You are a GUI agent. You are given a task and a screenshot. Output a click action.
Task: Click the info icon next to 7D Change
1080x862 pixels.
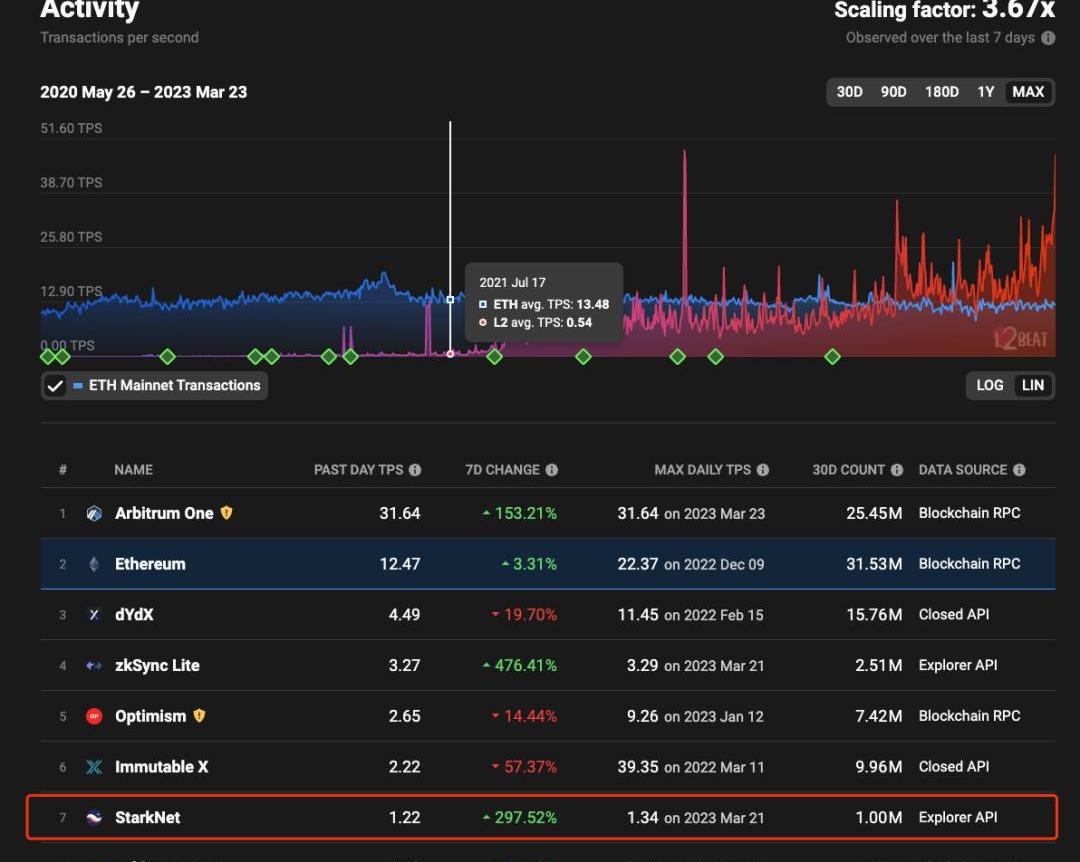pyautogui.click(x=552, y=470)
